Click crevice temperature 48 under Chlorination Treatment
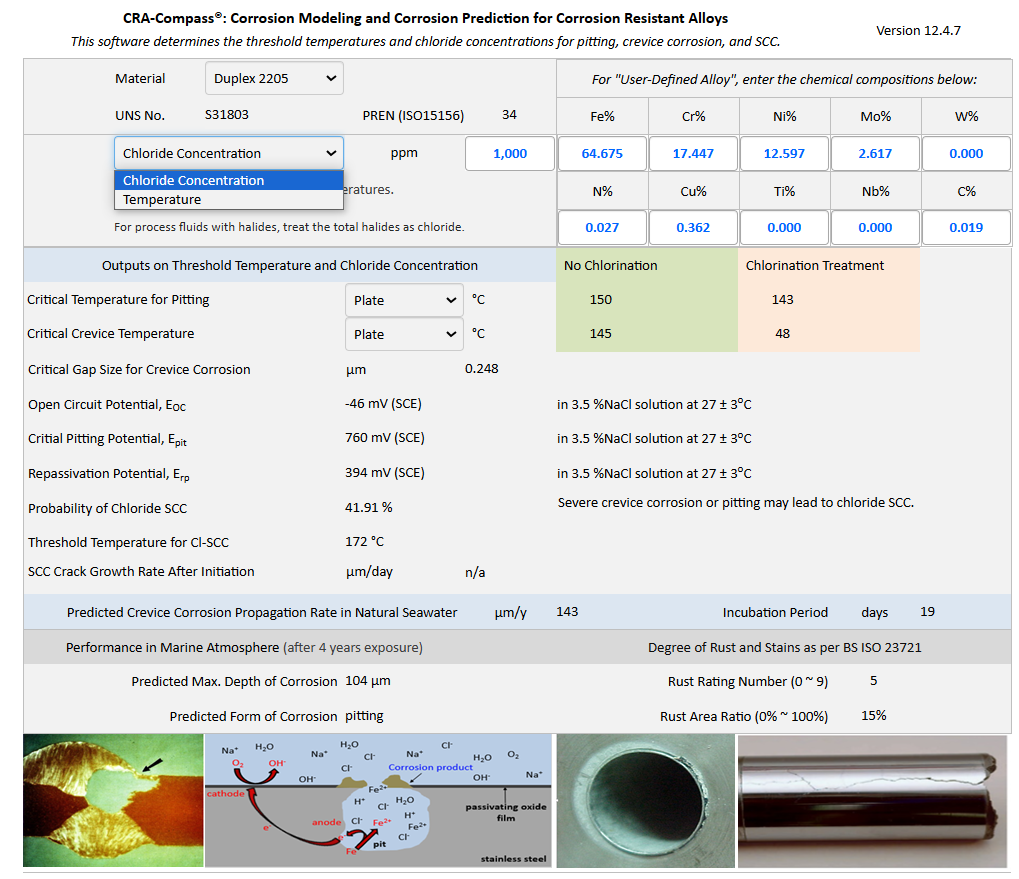The height and width of the screenshot is (879, 1019). 782,333
